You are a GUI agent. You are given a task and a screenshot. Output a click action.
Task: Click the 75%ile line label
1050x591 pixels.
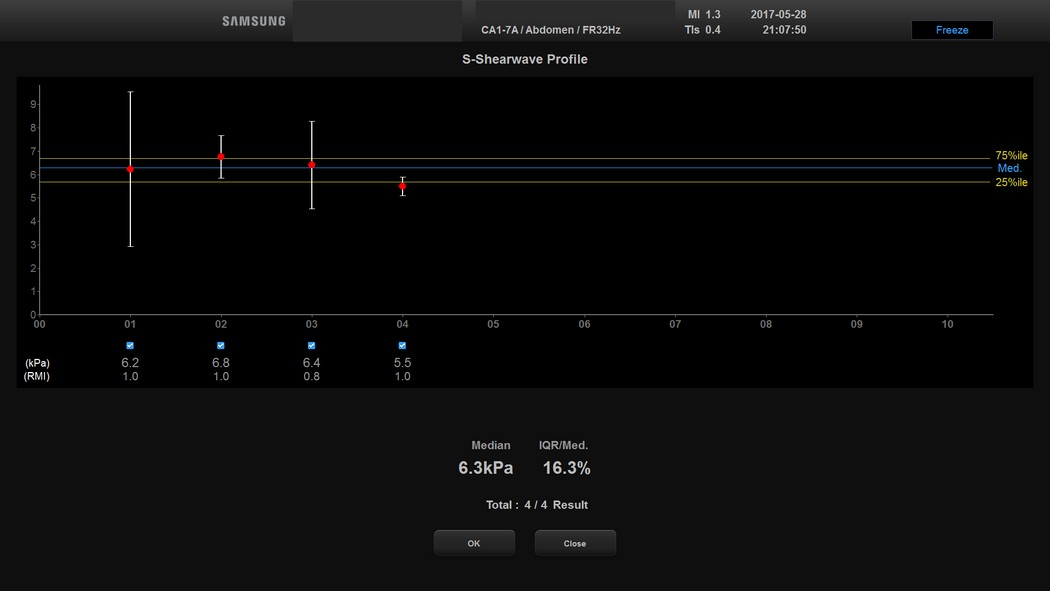pyautogui.click(x=1011, y=156)
